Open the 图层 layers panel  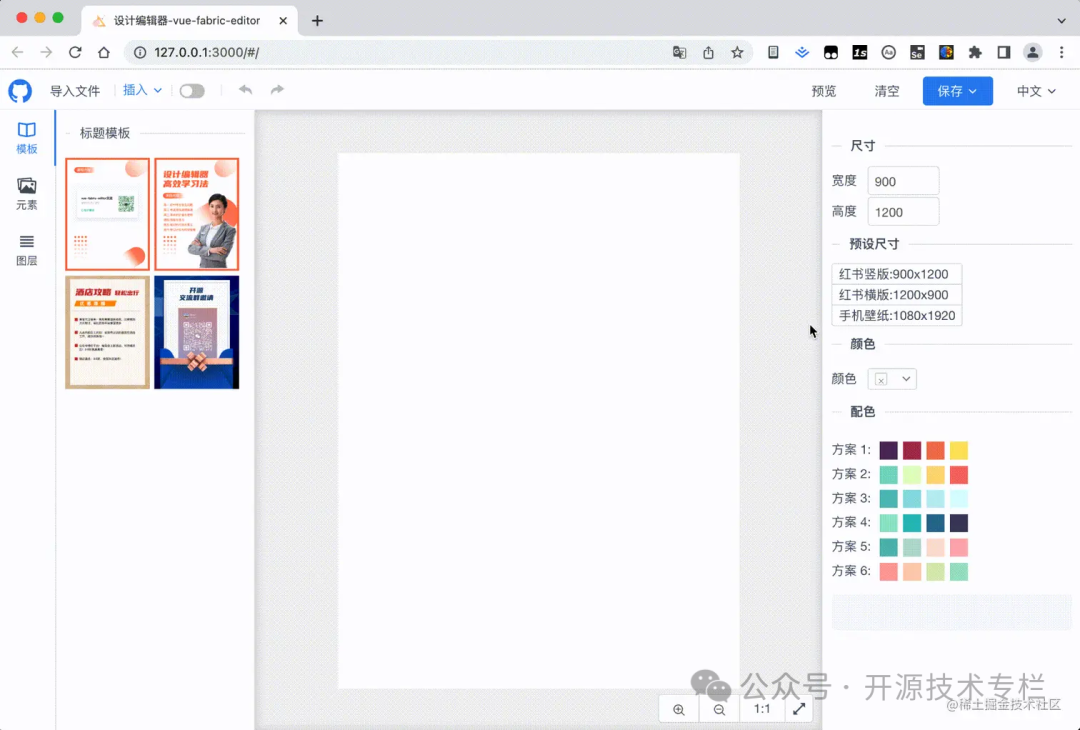click(27, 250)
